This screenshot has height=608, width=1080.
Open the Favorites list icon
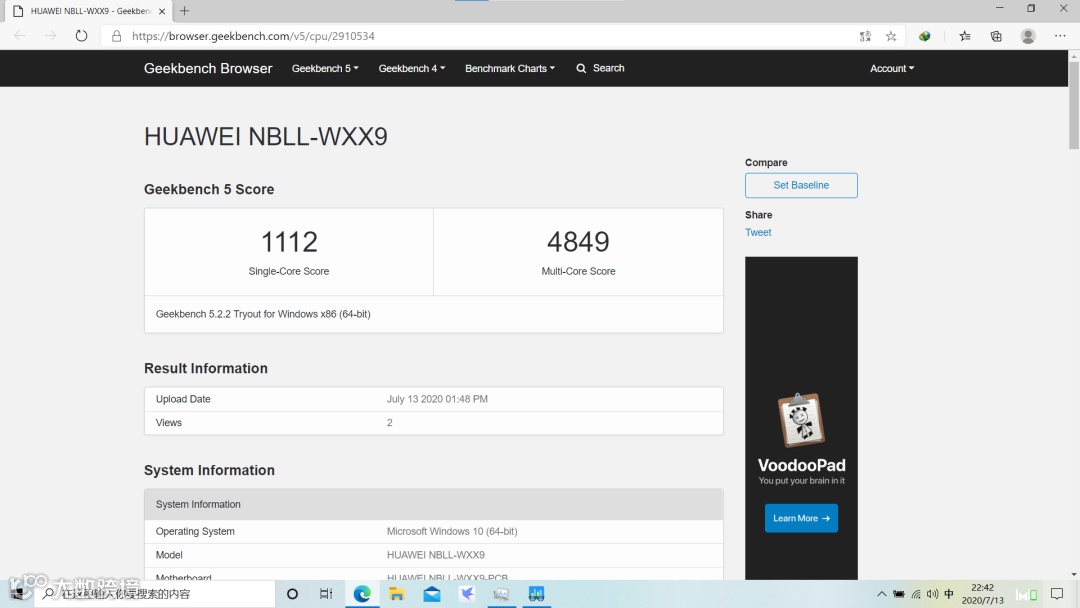pos(964,36)
